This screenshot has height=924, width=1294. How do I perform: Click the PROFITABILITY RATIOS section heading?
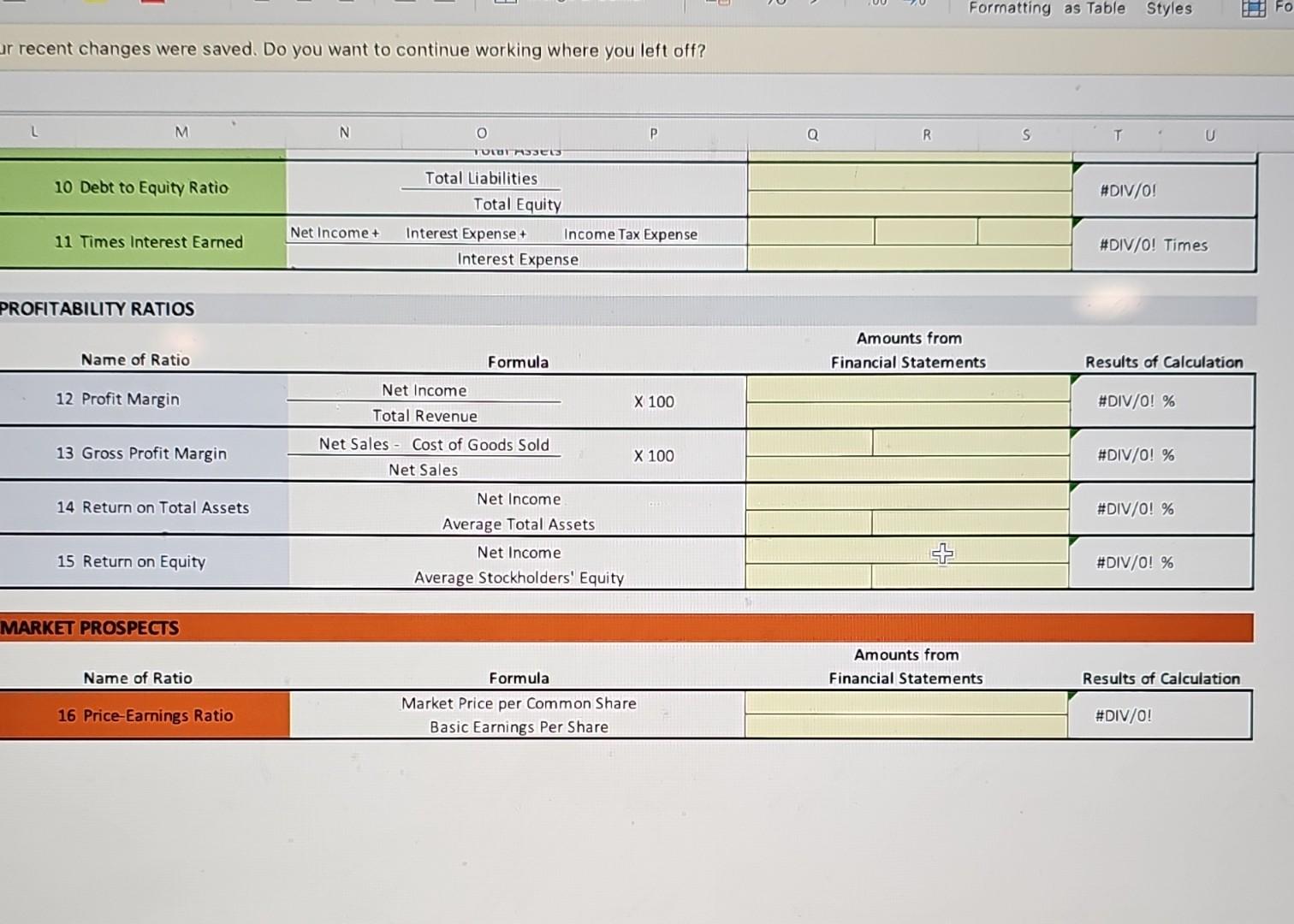(x=98, y=309)
